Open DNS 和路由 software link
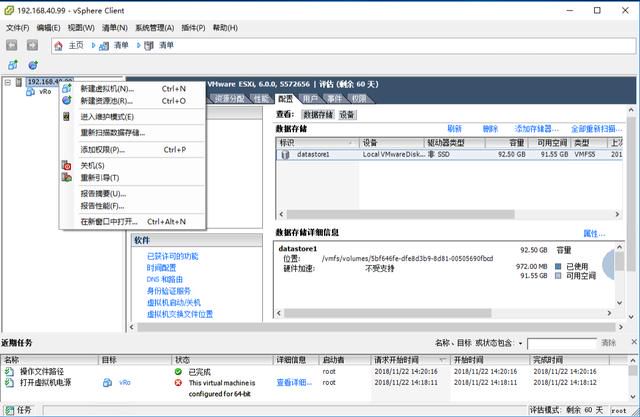 click(x=164, y=279)
